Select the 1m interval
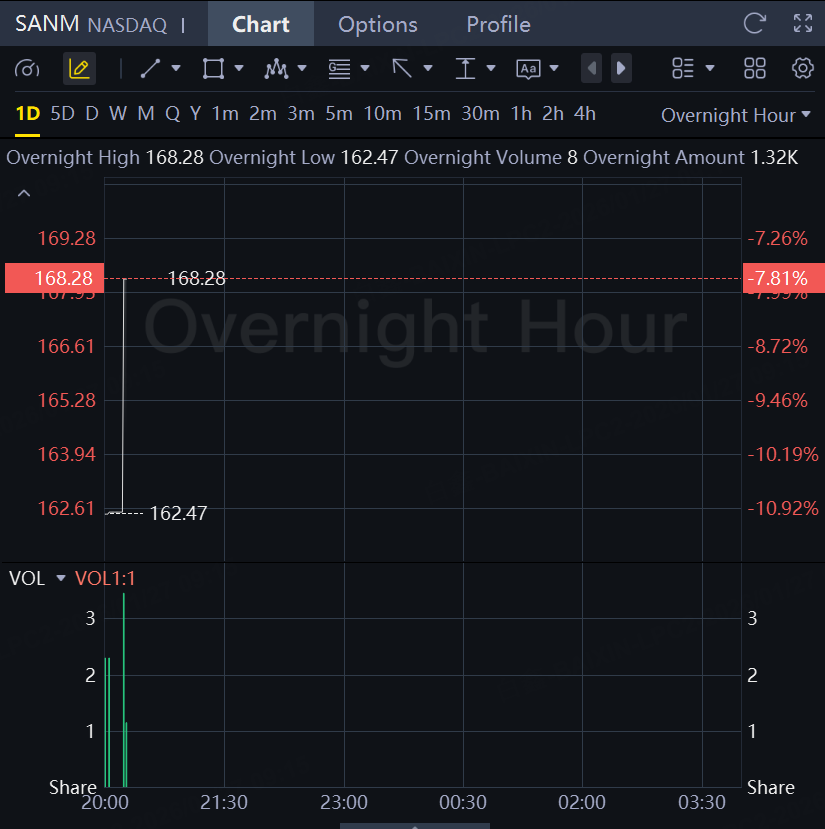This screenshot has width=825, height=829. pyautogui.click(x=225, y=114)
